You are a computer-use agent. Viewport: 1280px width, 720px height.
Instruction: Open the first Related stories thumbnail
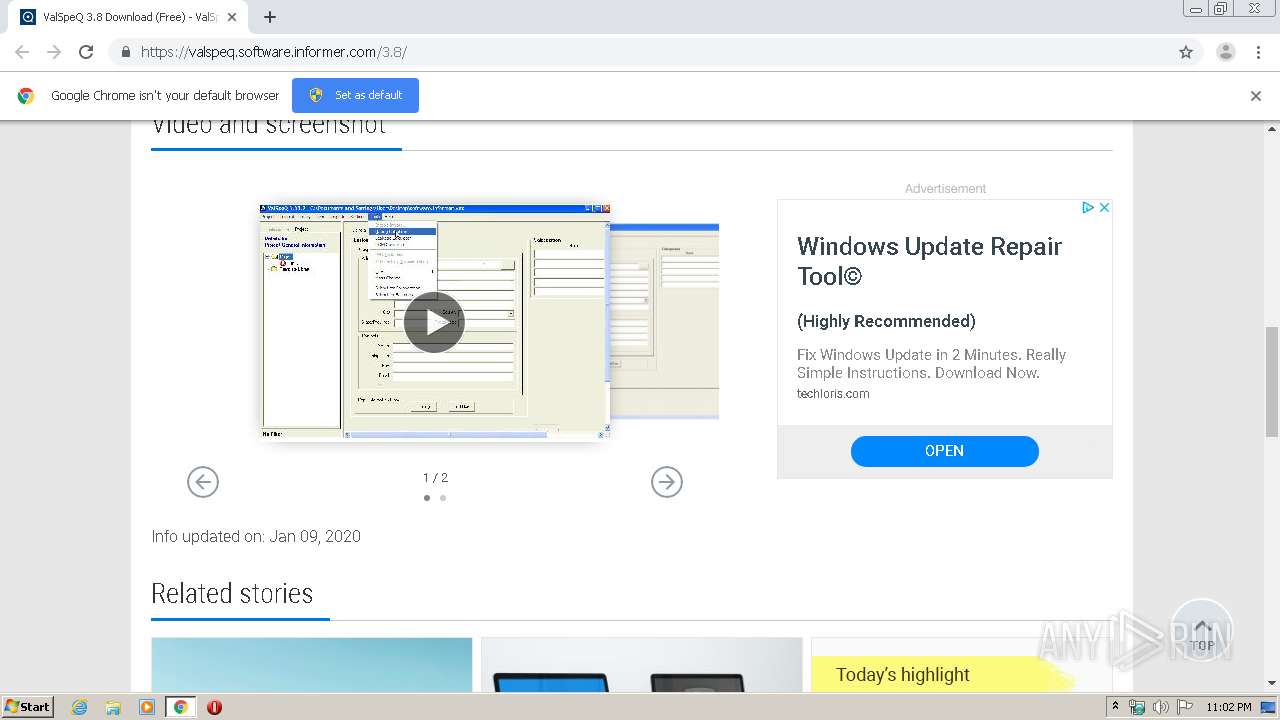click(x=312, y=665)
